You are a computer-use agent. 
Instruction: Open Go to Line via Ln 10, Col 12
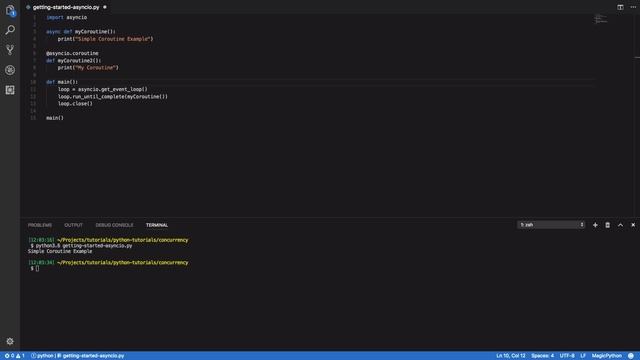[x=511, y=356]
